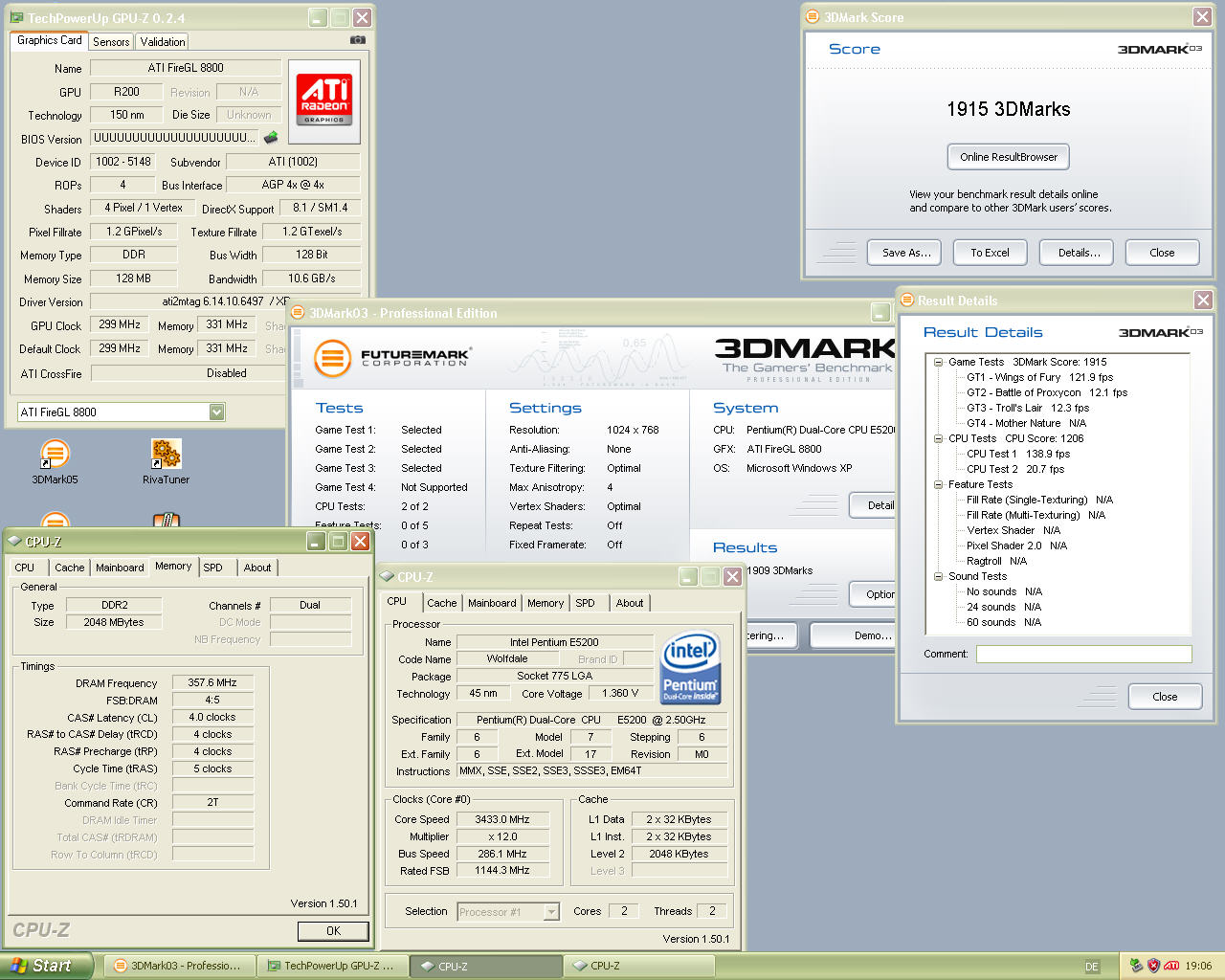This screenshot has width=1225, height=980.
Task: Click in the Comment input field
Action: (x=1083, y=654)
